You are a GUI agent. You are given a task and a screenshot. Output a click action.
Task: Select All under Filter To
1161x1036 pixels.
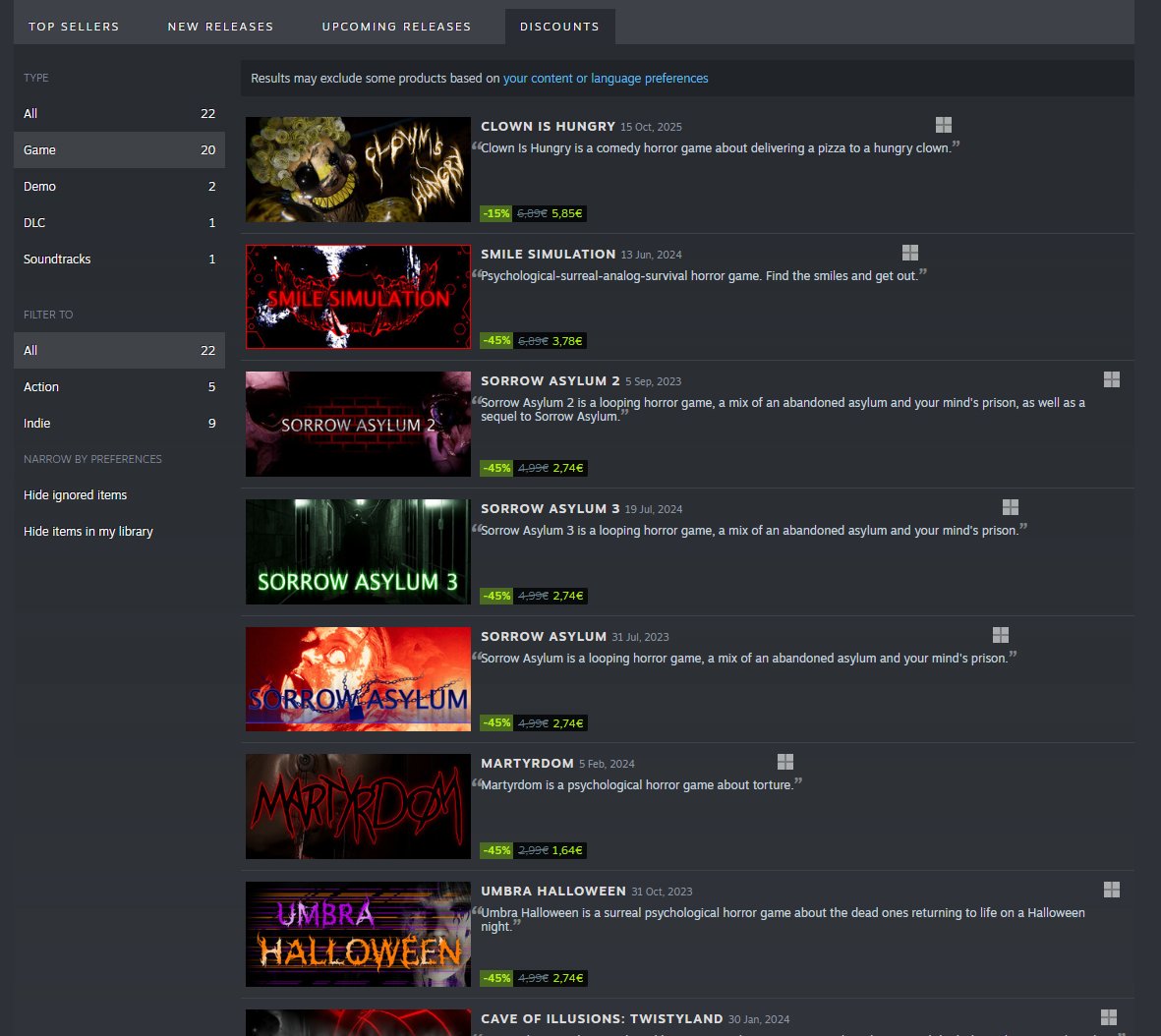[119, 350]
